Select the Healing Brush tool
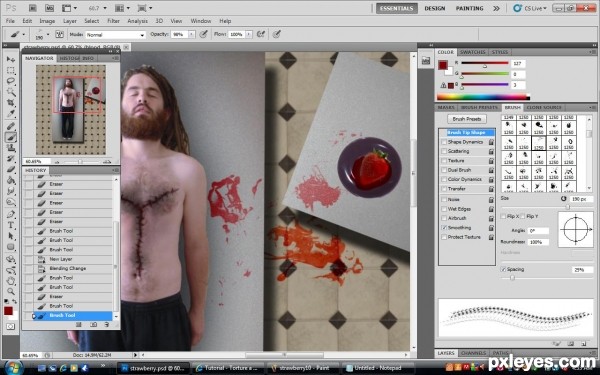600x375 pixels. (x=11, y=126)
